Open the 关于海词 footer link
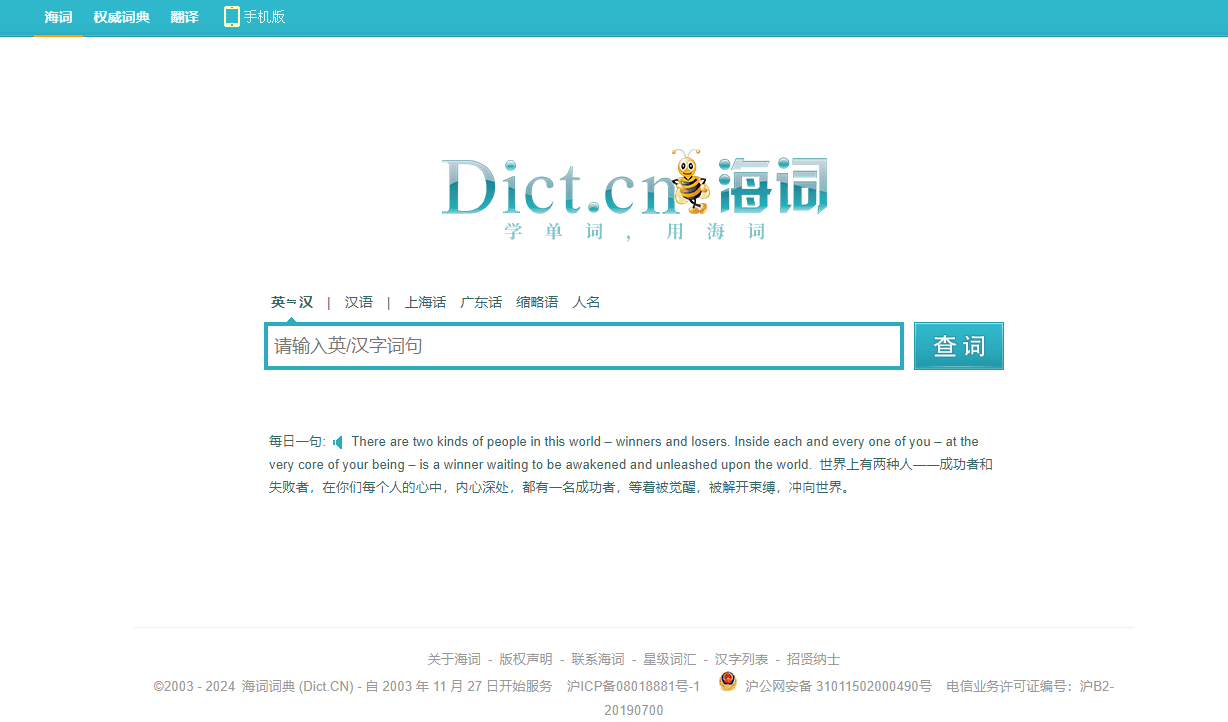Viewport: 1228px width, 722px height. tap(454, 659)
